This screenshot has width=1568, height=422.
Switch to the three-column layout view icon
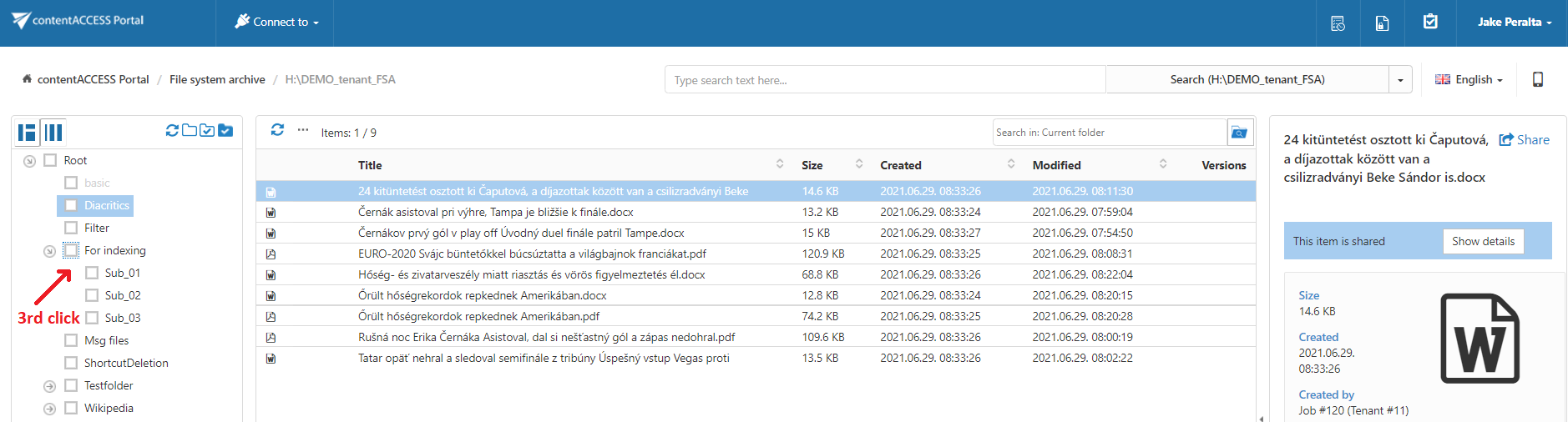click(x=53, y=132)
